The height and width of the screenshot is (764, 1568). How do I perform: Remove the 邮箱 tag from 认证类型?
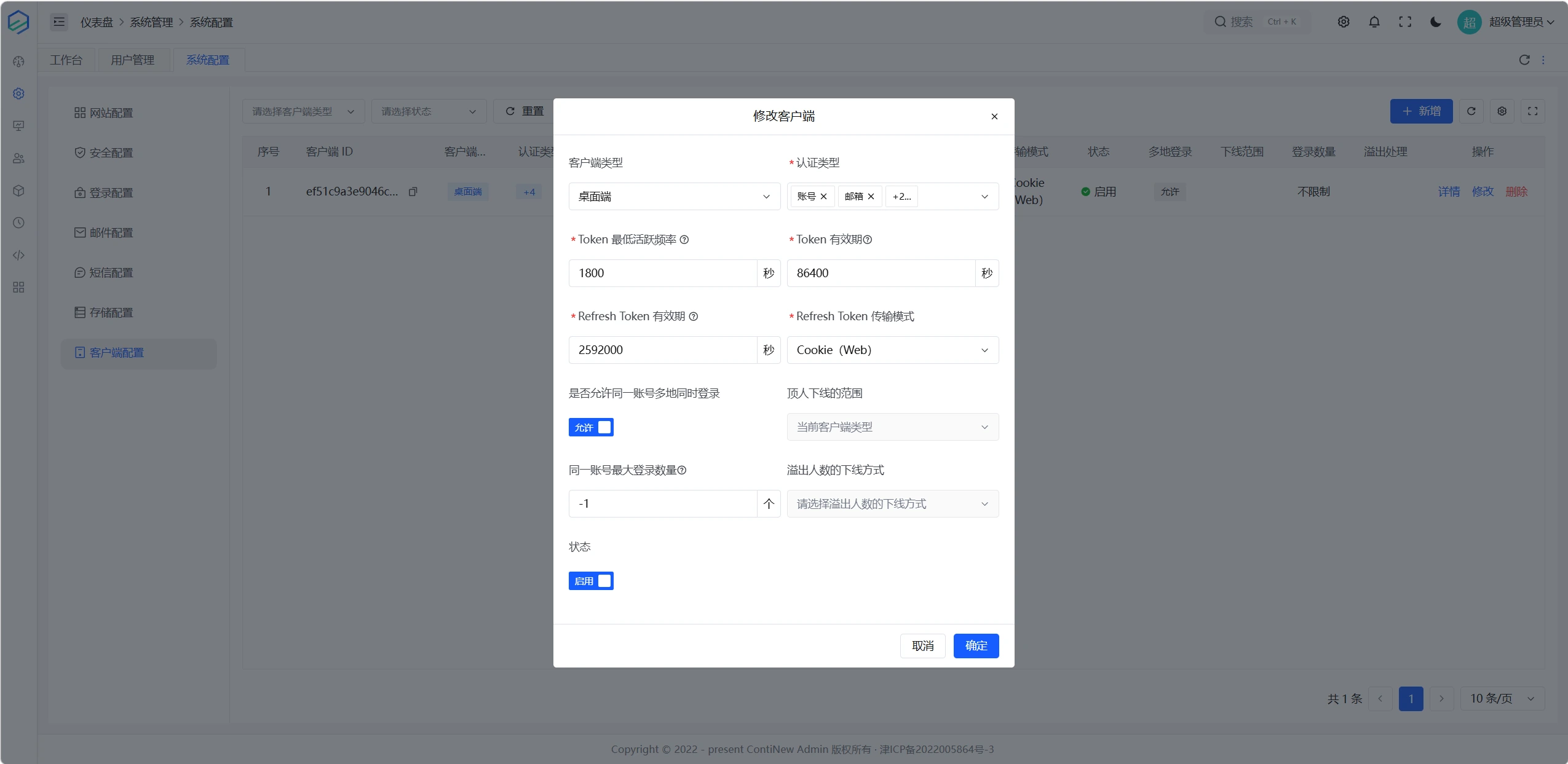click(x=871, y=197)
